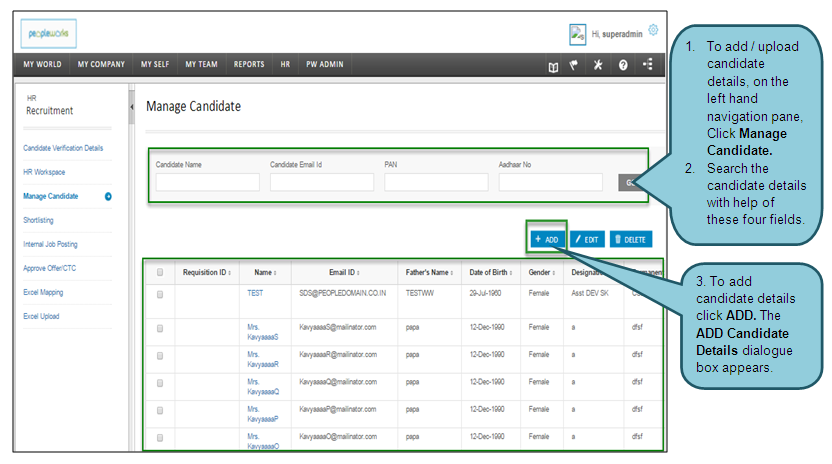Open the MY TEAM menu
This screenshot has height=464, width=832.
click(201, 64)
